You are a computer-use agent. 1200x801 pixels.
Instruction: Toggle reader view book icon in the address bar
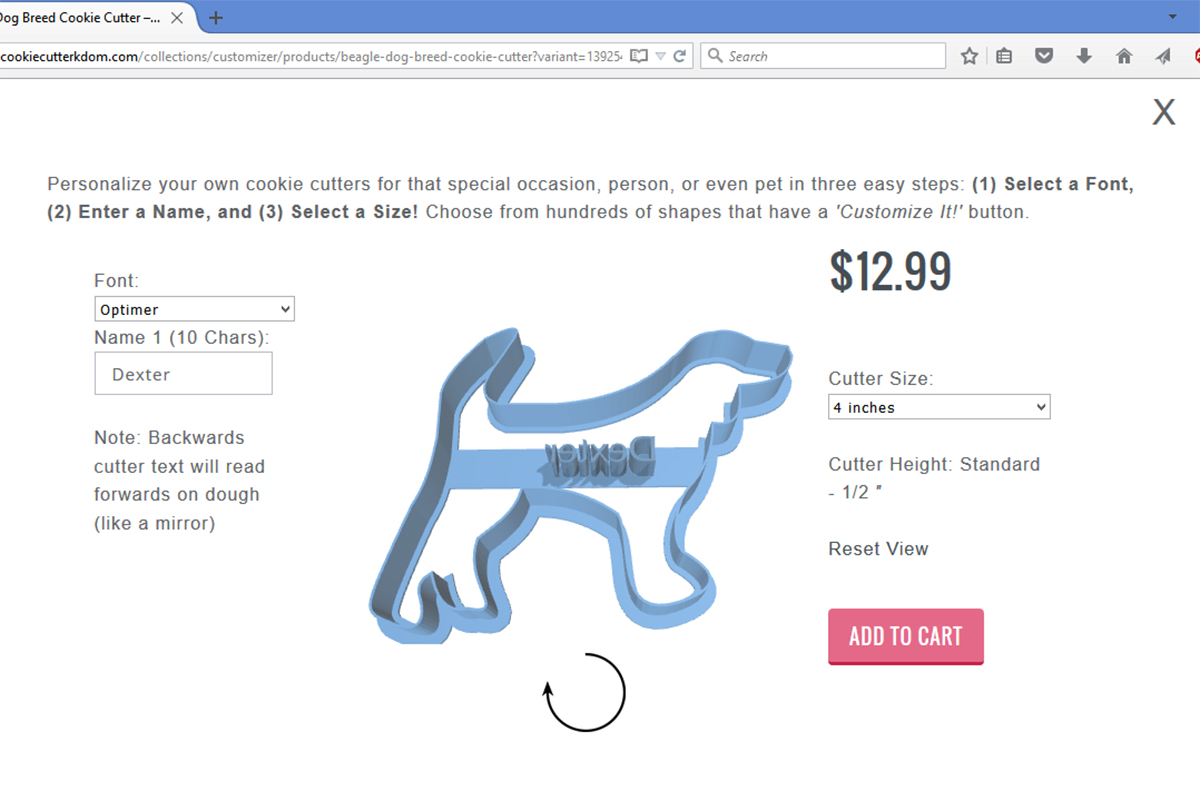coord(639,56)
